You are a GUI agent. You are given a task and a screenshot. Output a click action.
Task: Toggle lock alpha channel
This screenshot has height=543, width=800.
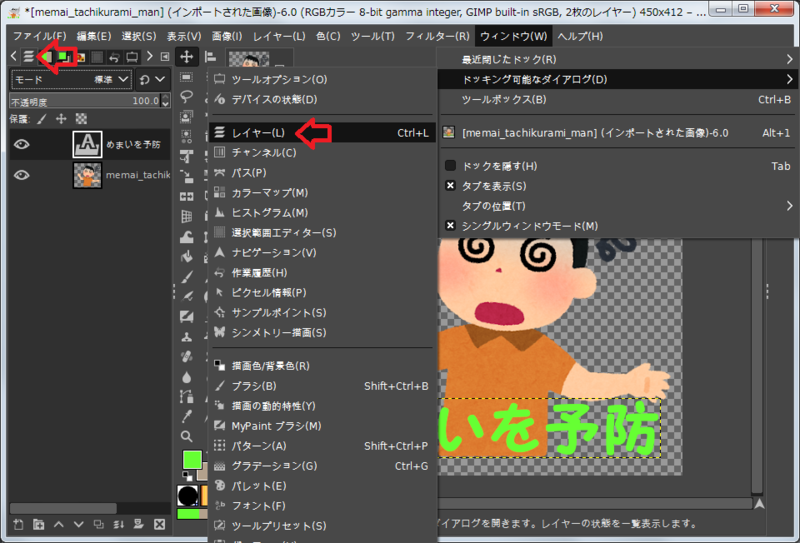pos(81,119)
